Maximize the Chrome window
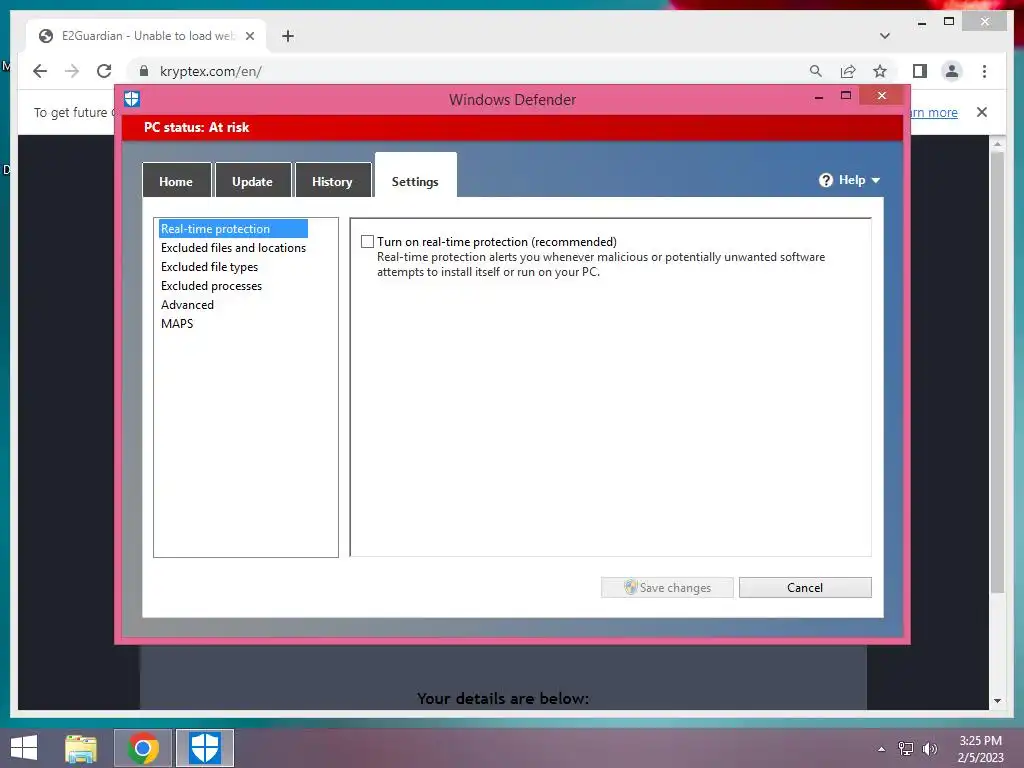 949,22
